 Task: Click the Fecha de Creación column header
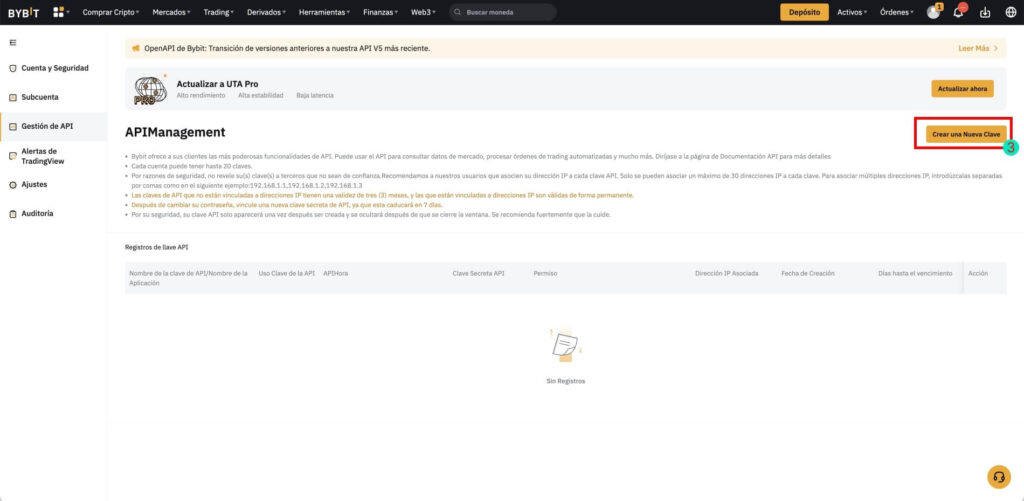point(808,274)
